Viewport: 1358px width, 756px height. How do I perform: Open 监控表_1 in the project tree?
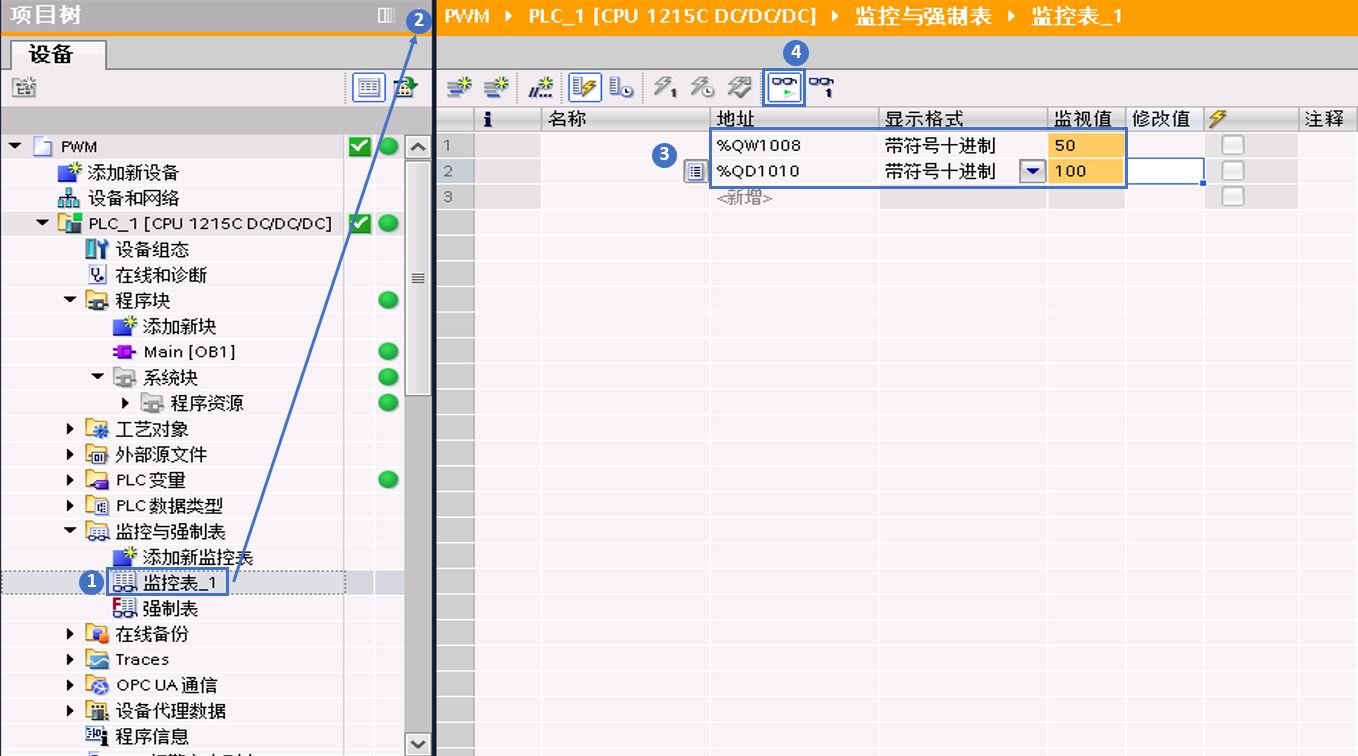tap(179, 582)
